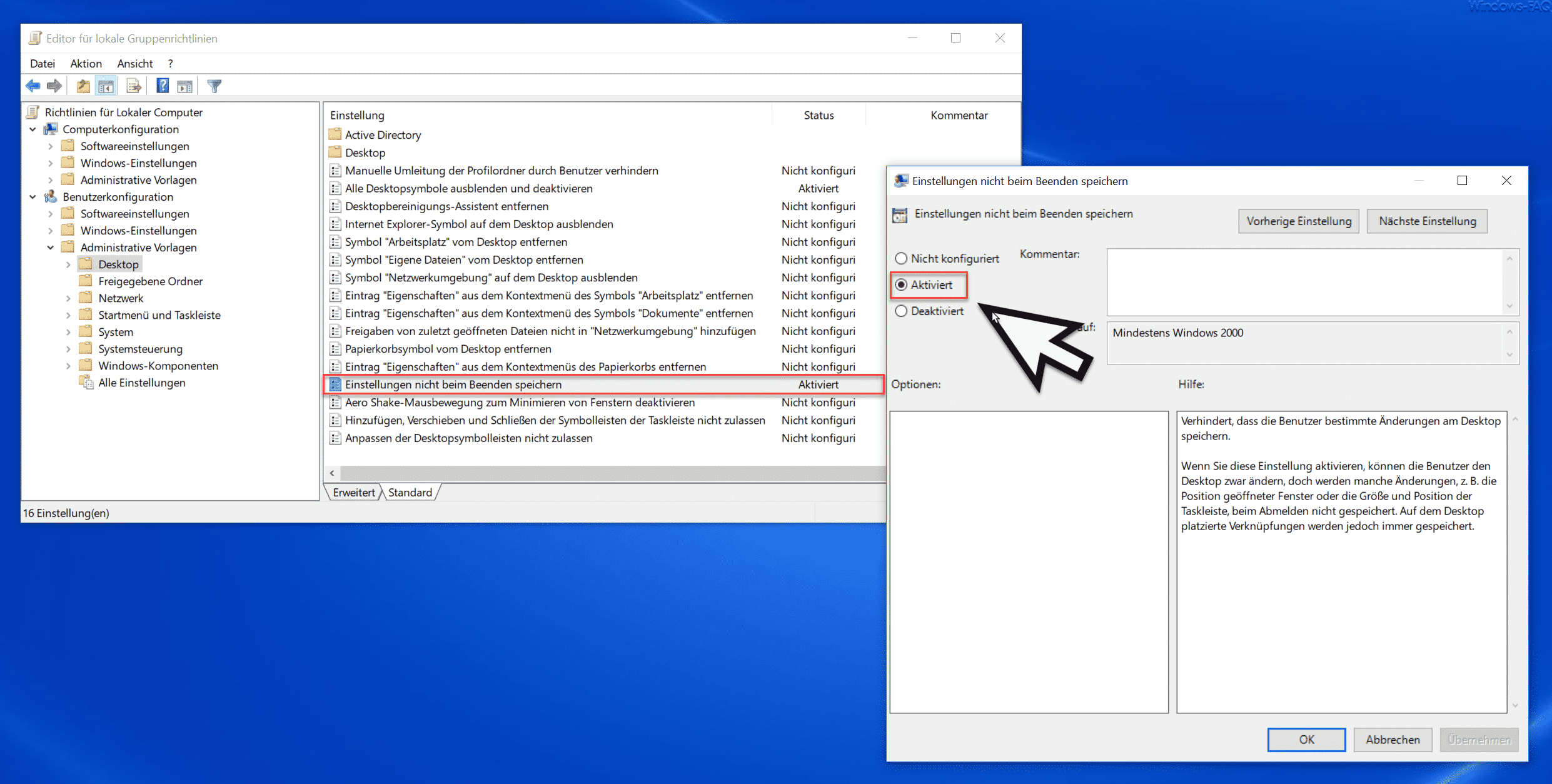Click the Up one level folder icon

click(83, 86)
